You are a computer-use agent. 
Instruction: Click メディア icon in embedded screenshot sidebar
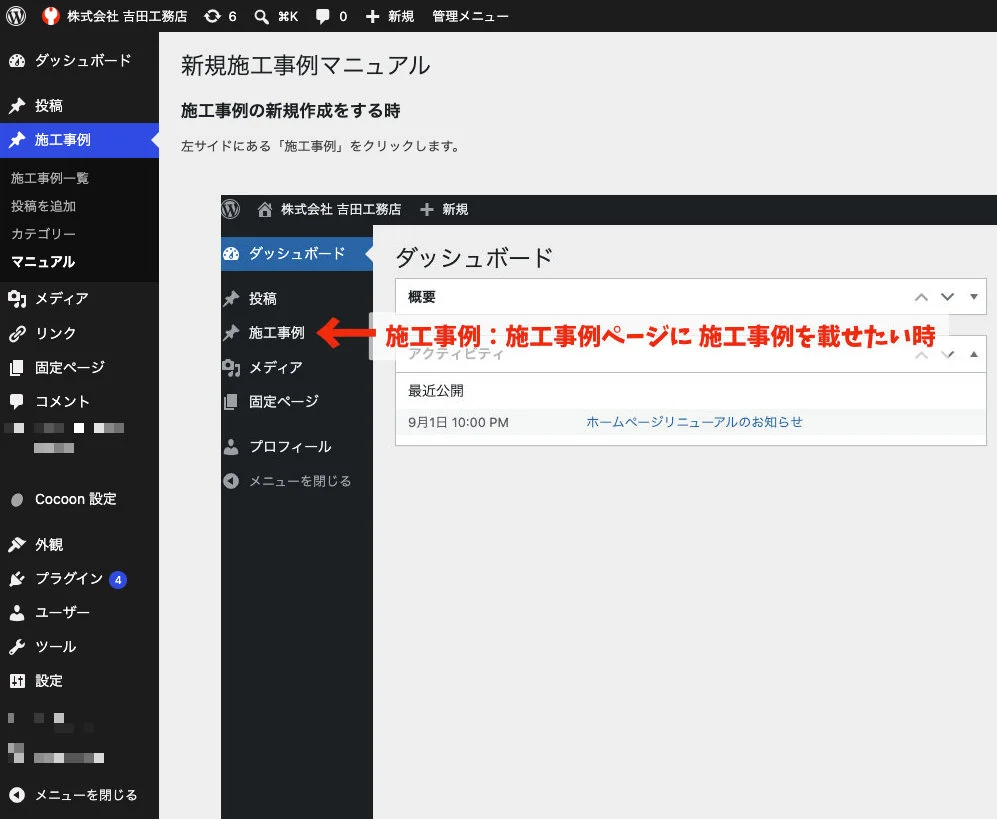coord(231,368)
